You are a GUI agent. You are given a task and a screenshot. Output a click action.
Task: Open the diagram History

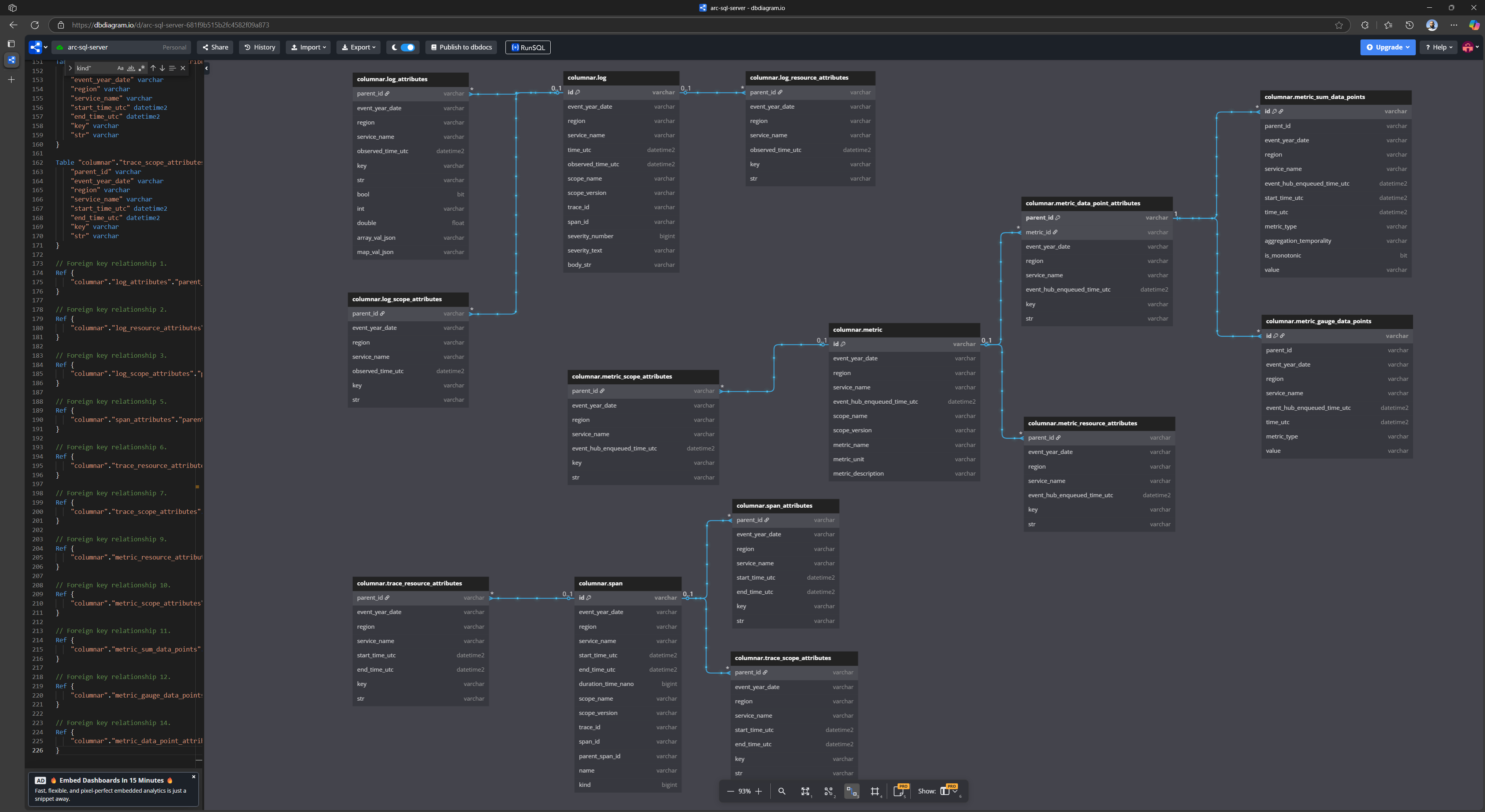(259, 47)
